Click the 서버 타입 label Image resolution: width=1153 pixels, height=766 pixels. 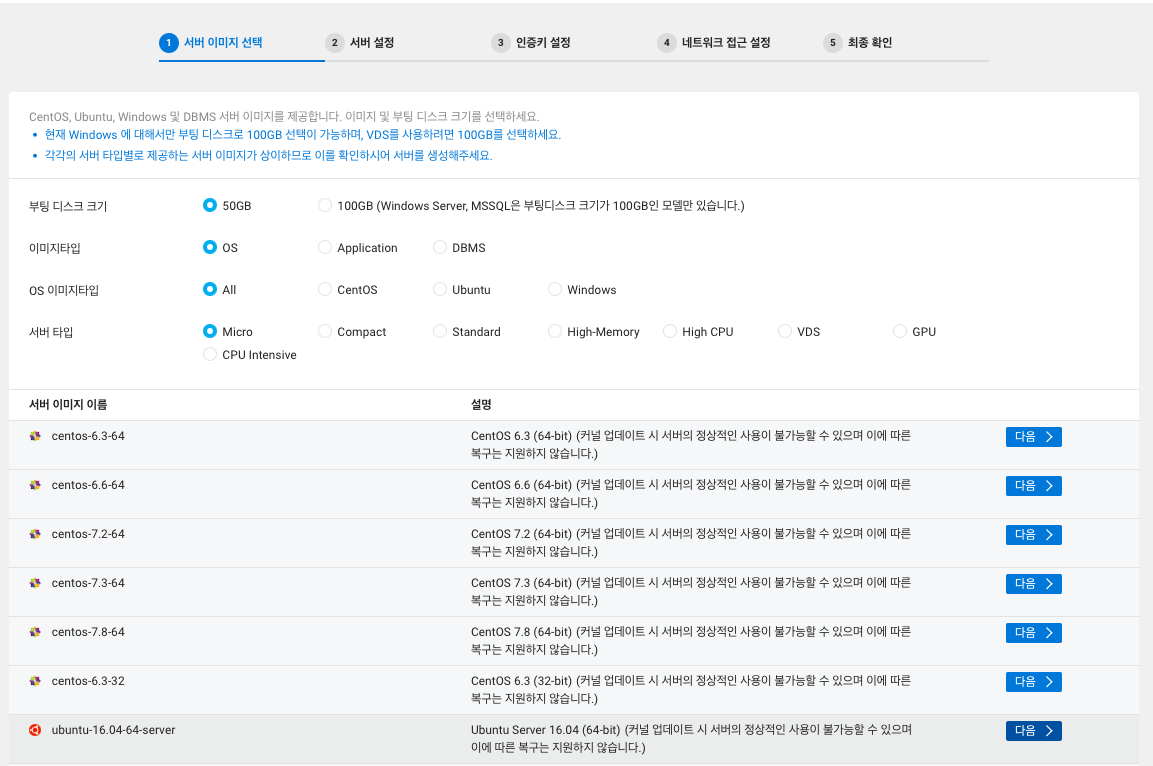[x=51, y=332]
